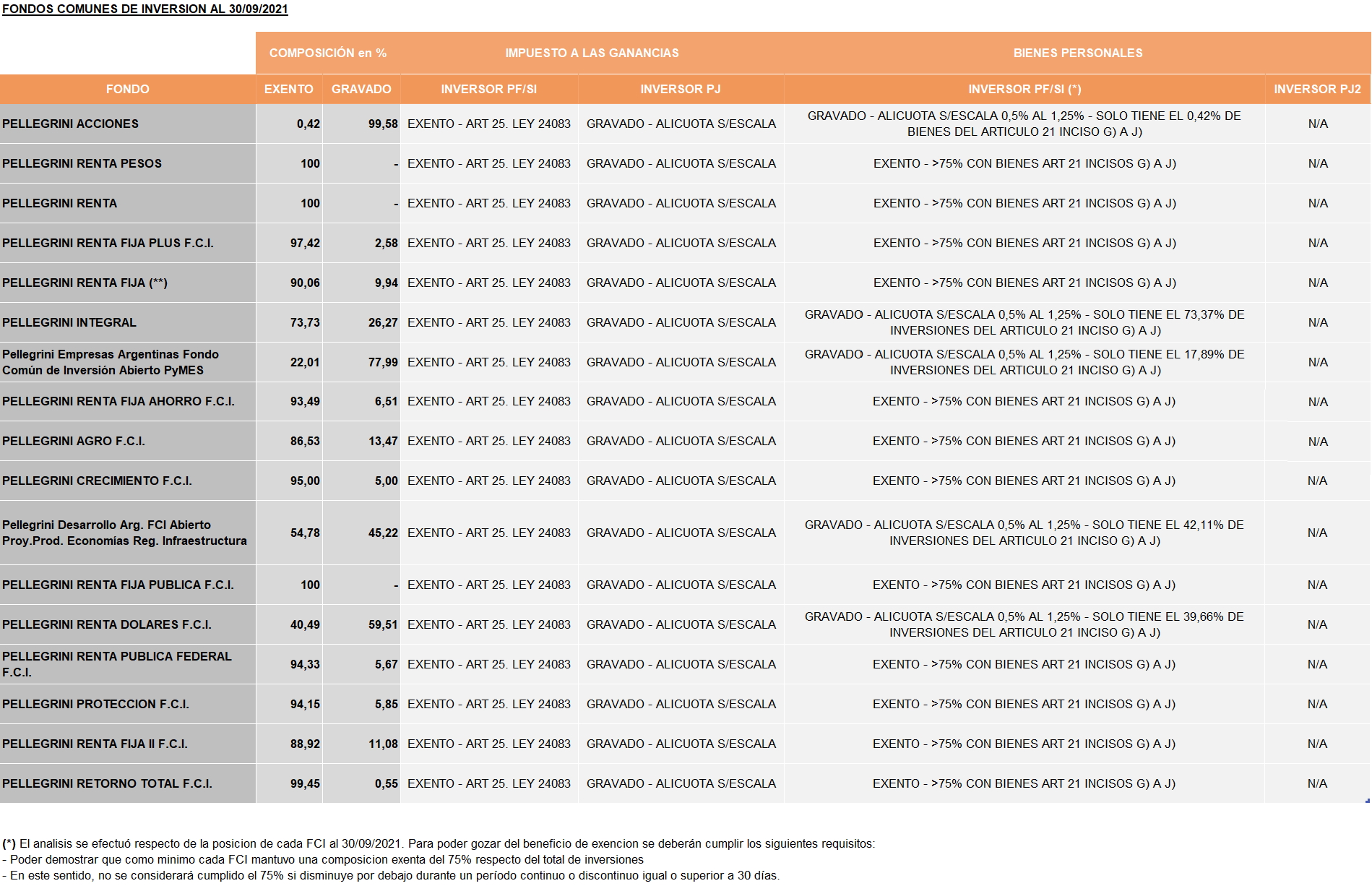
Task: Click the title 'FONDOS COMUNES DE INVERSION AL 30/09/2021'
Action: pos(145,9)
